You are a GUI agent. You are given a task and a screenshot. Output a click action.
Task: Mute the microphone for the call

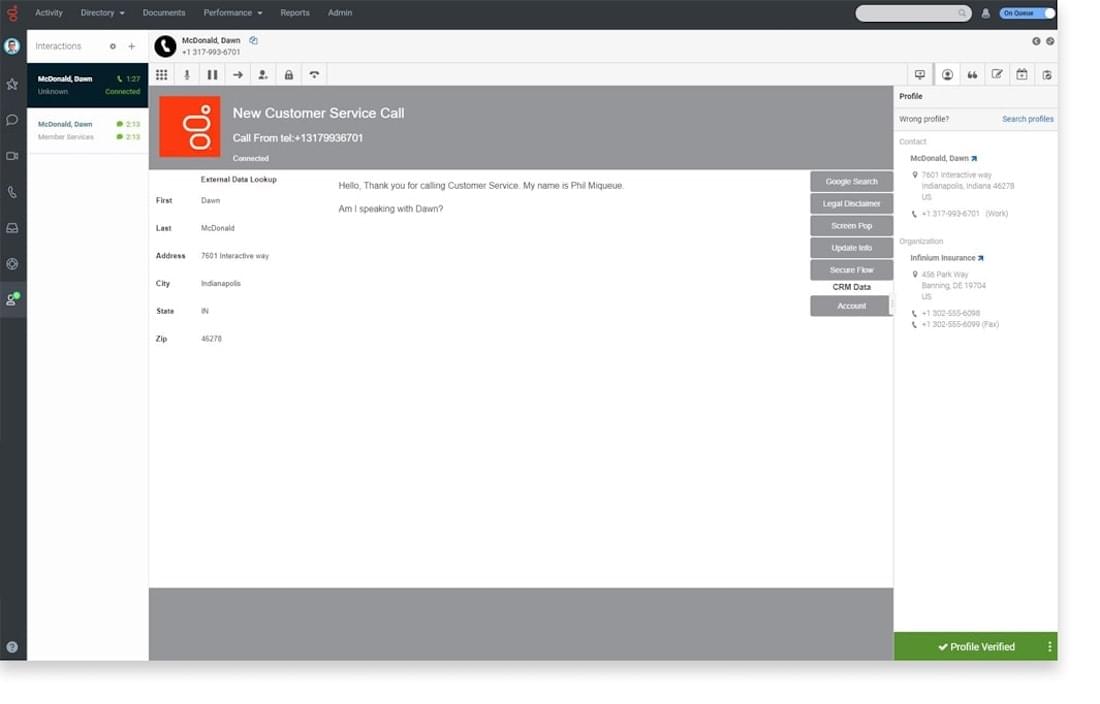coord(187,74)
